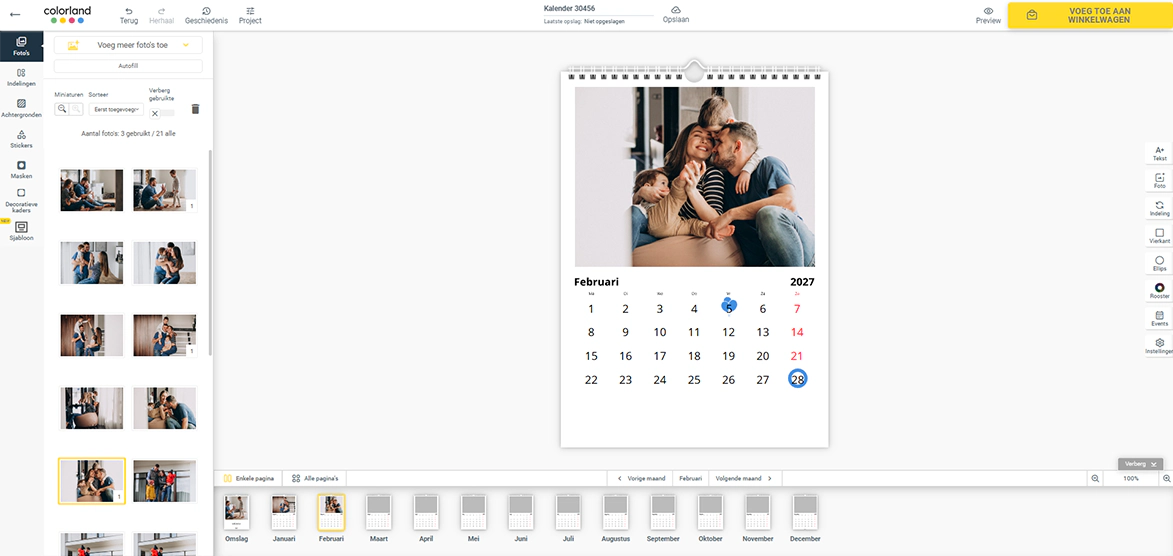1173x556 pixels.
Task: Open the Indelingen sidebar tab
Action: 21,77
